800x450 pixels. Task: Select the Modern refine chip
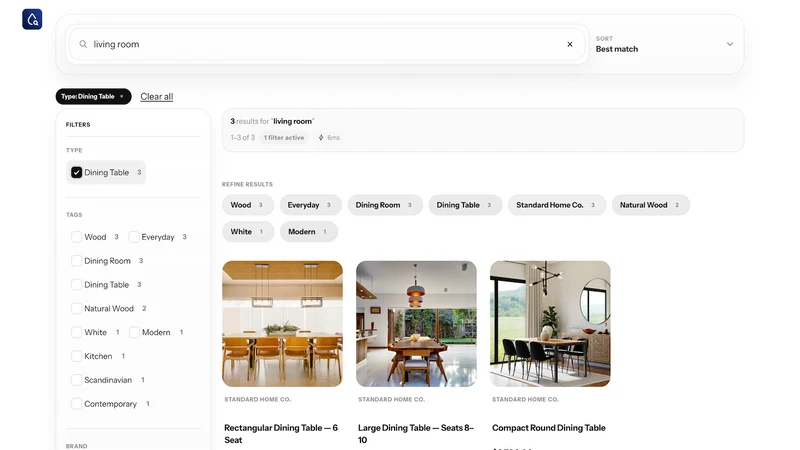pos(308,232)
